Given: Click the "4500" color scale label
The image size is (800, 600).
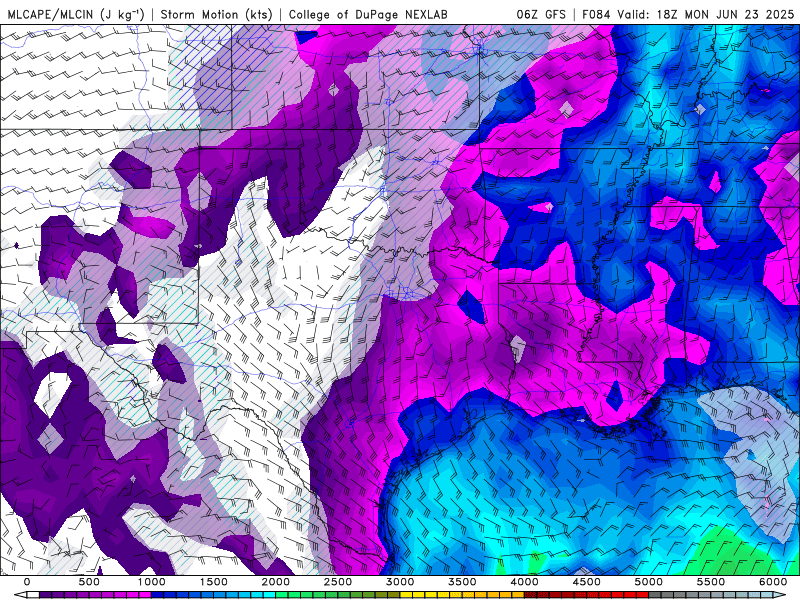Looking at the screenshot, I should 587,582.
